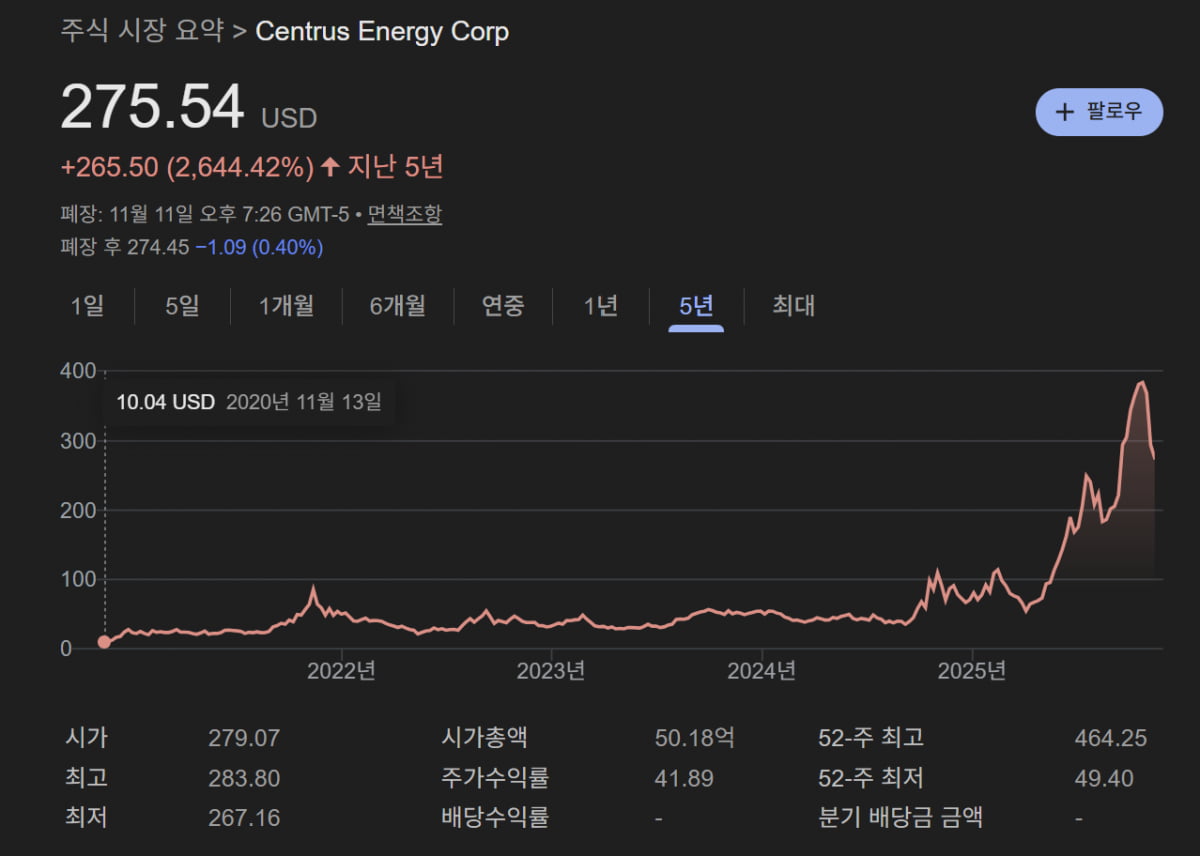
Task: Follow the stock with the 팔로우 button
Action: coord(1099,111)
